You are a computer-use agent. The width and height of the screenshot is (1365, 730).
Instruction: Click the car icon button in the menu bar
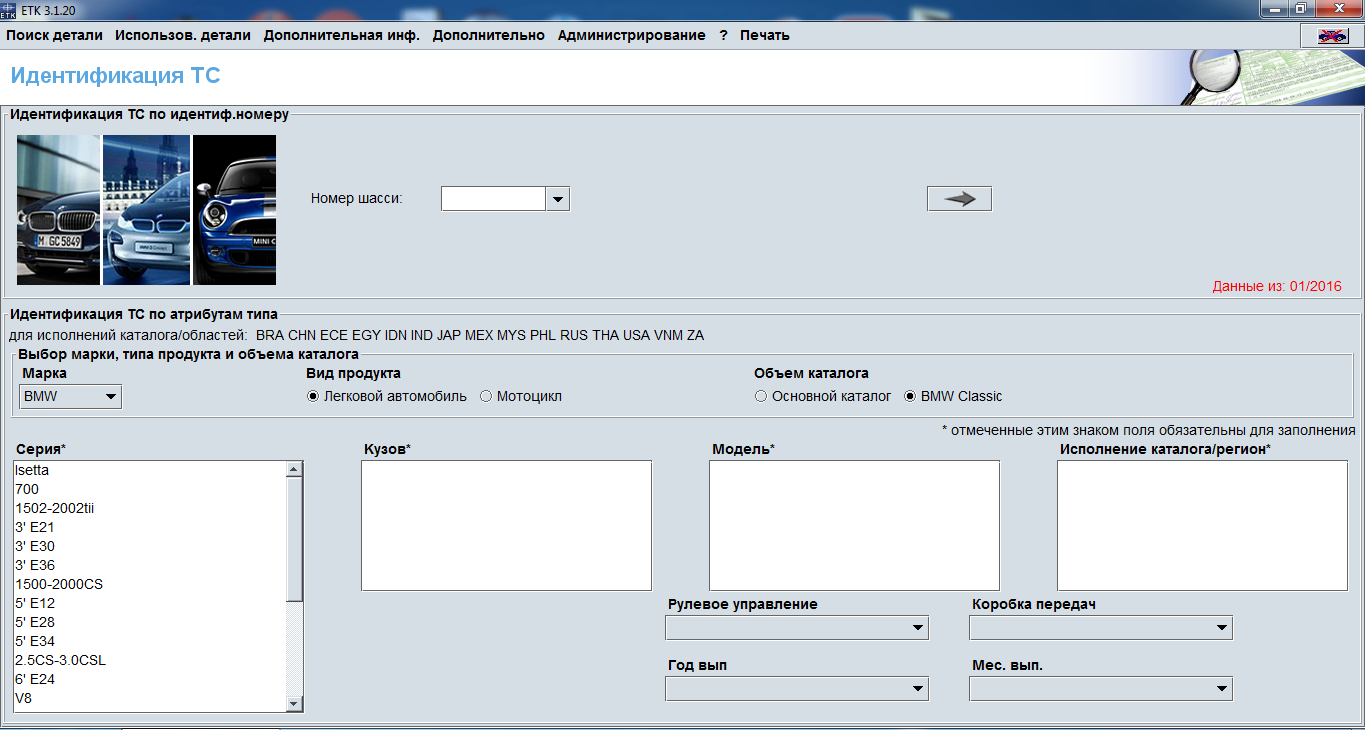[1331, 35]
